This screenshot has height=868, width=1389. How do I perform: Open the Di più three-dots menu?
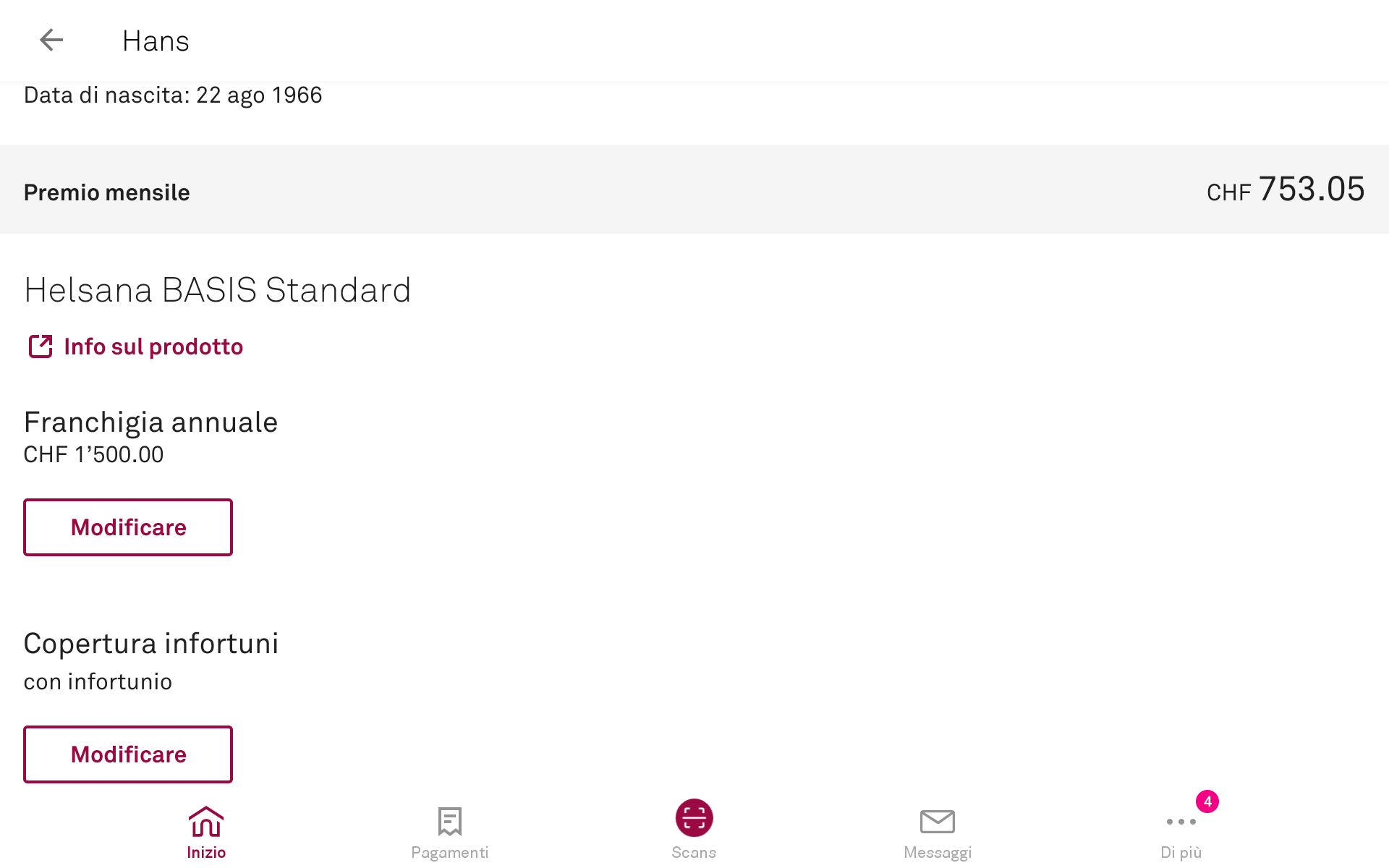(1181, 832)
